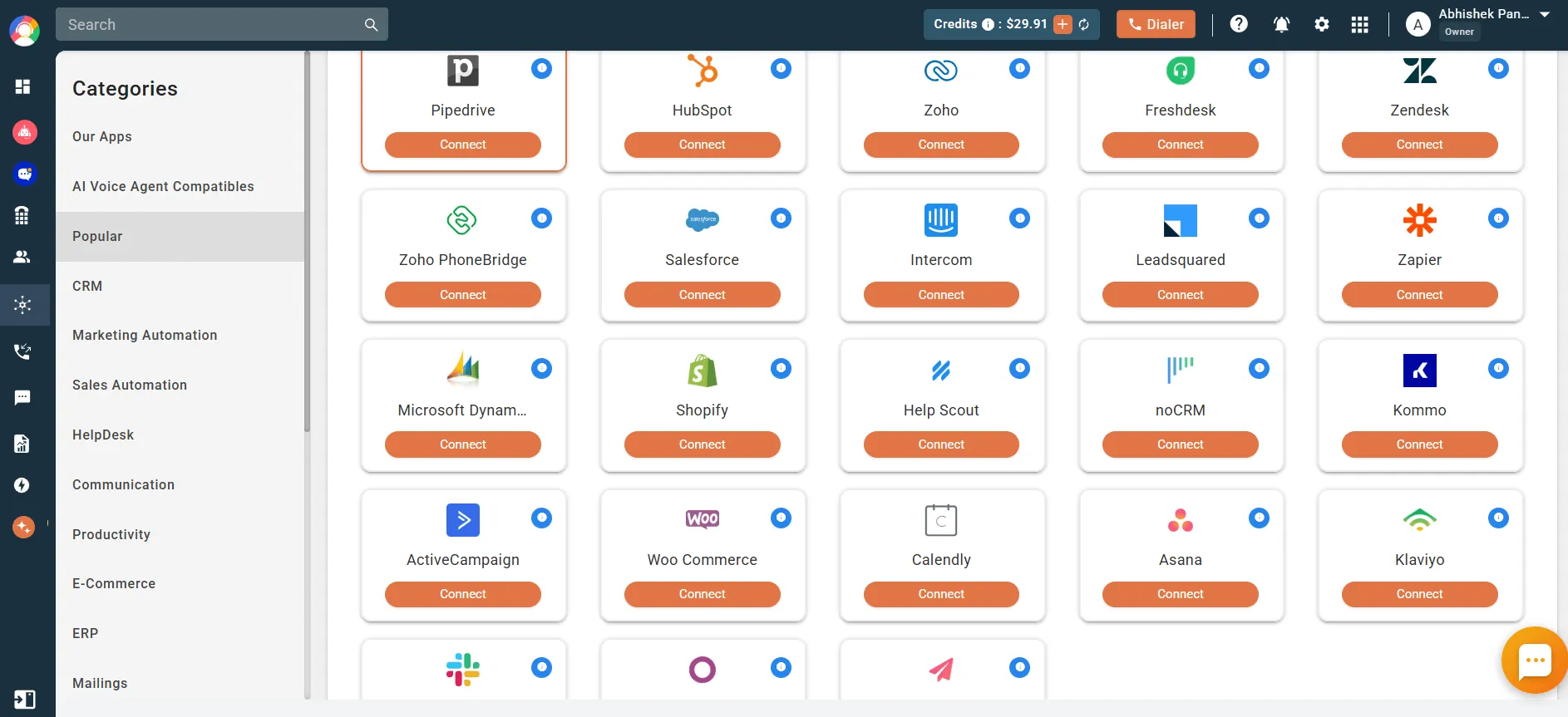
Task: Open the red robot AI agent icon
Action: [24, 131]
